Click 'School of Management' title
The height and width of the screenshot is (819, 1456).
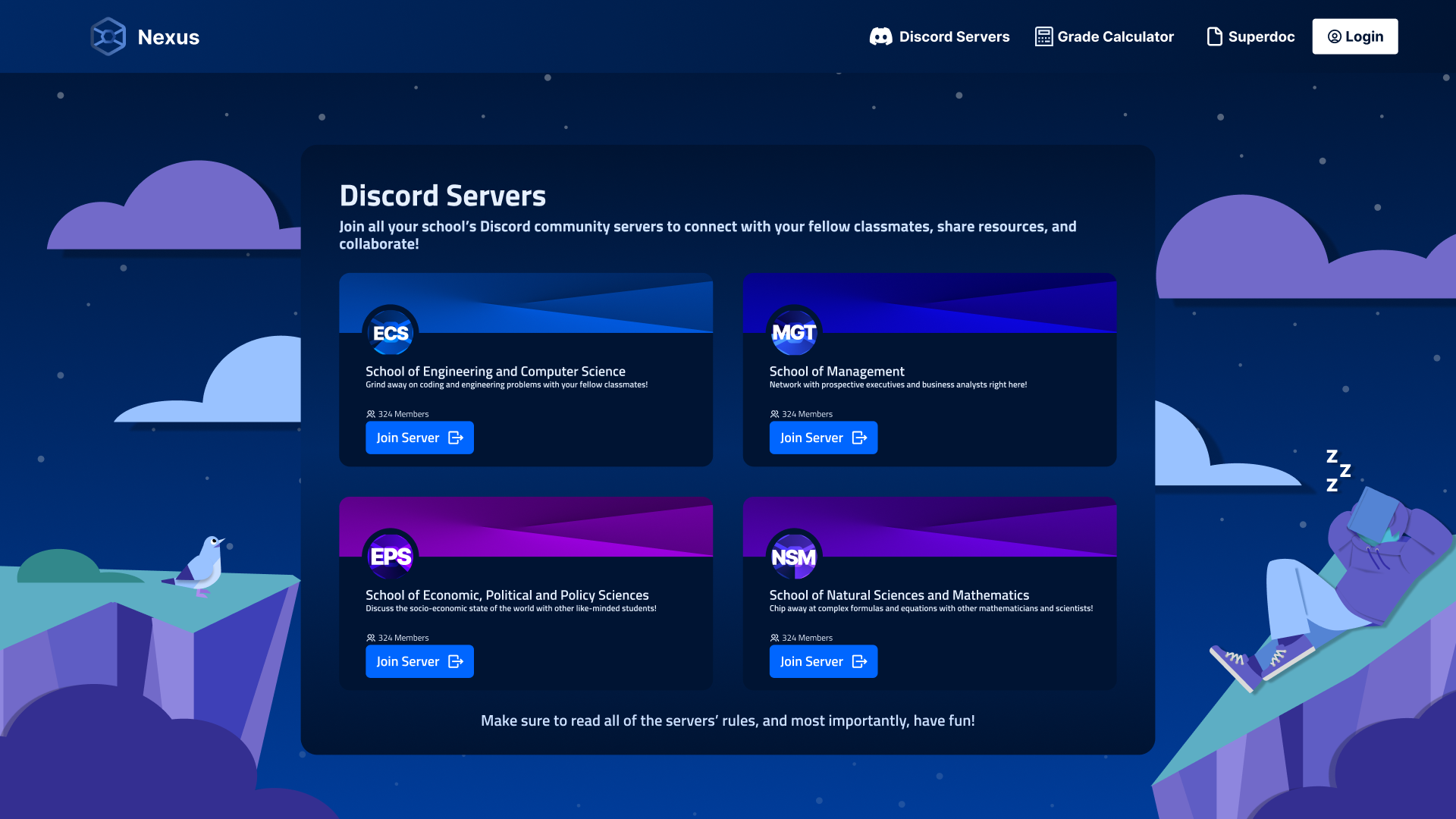pyautogui.click(x=836, y=371)
